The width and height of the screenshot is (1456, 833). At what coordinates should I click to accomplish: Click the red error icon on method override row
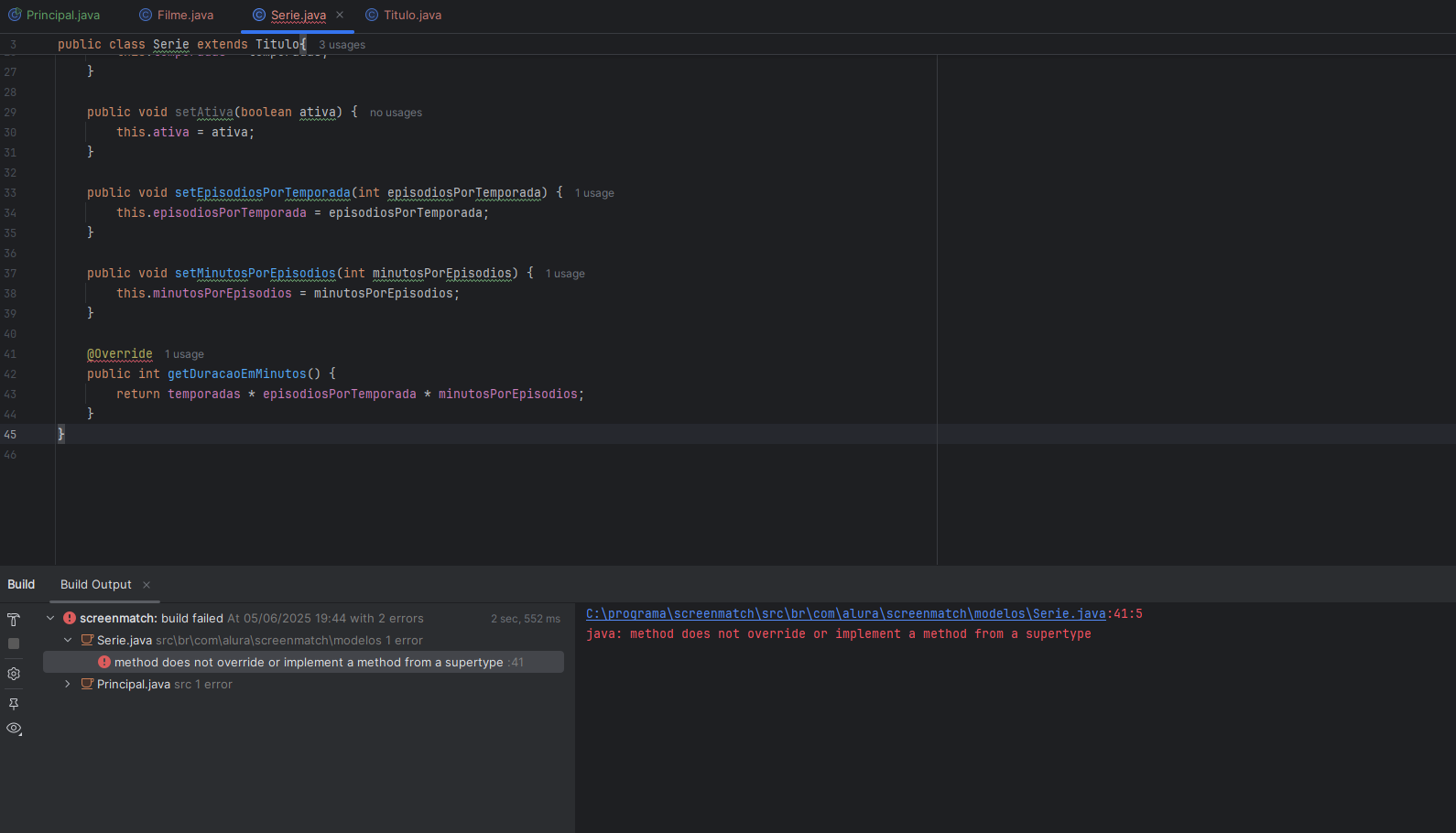point(104,662)
